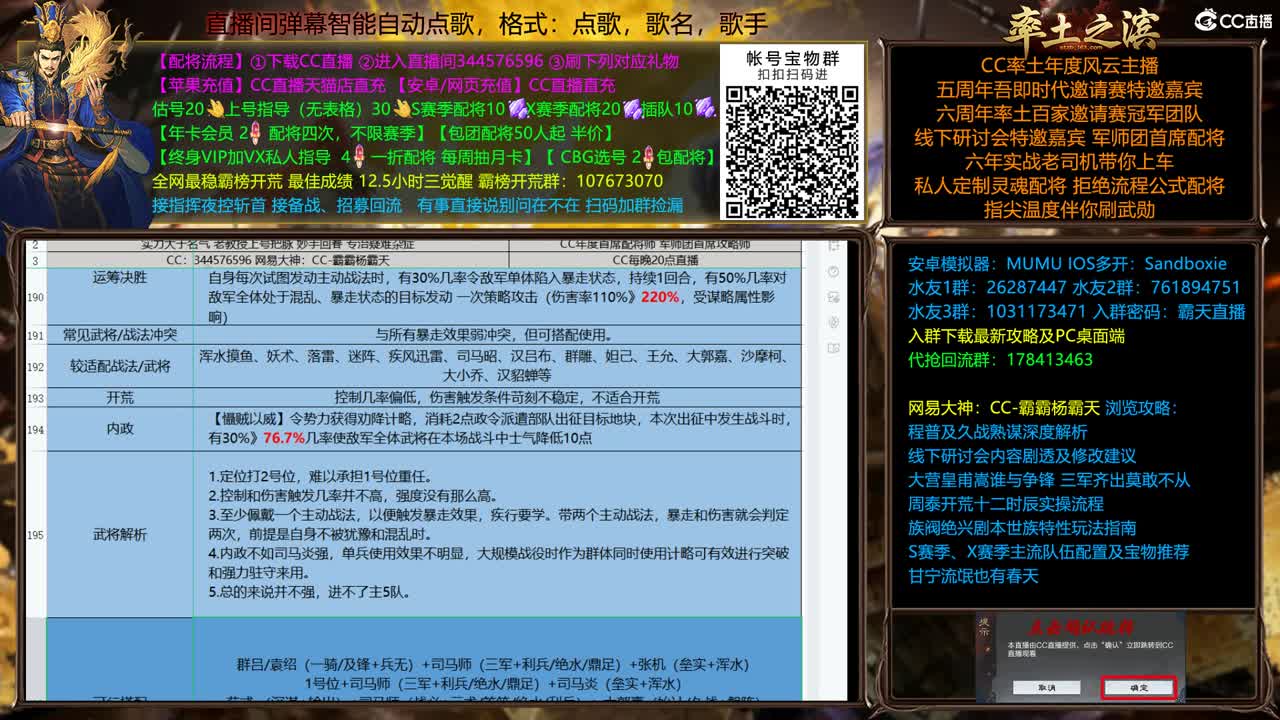Click the 常见武将/战法冲突 cell
Viewport: 1280px width, 720px height.
120,336
